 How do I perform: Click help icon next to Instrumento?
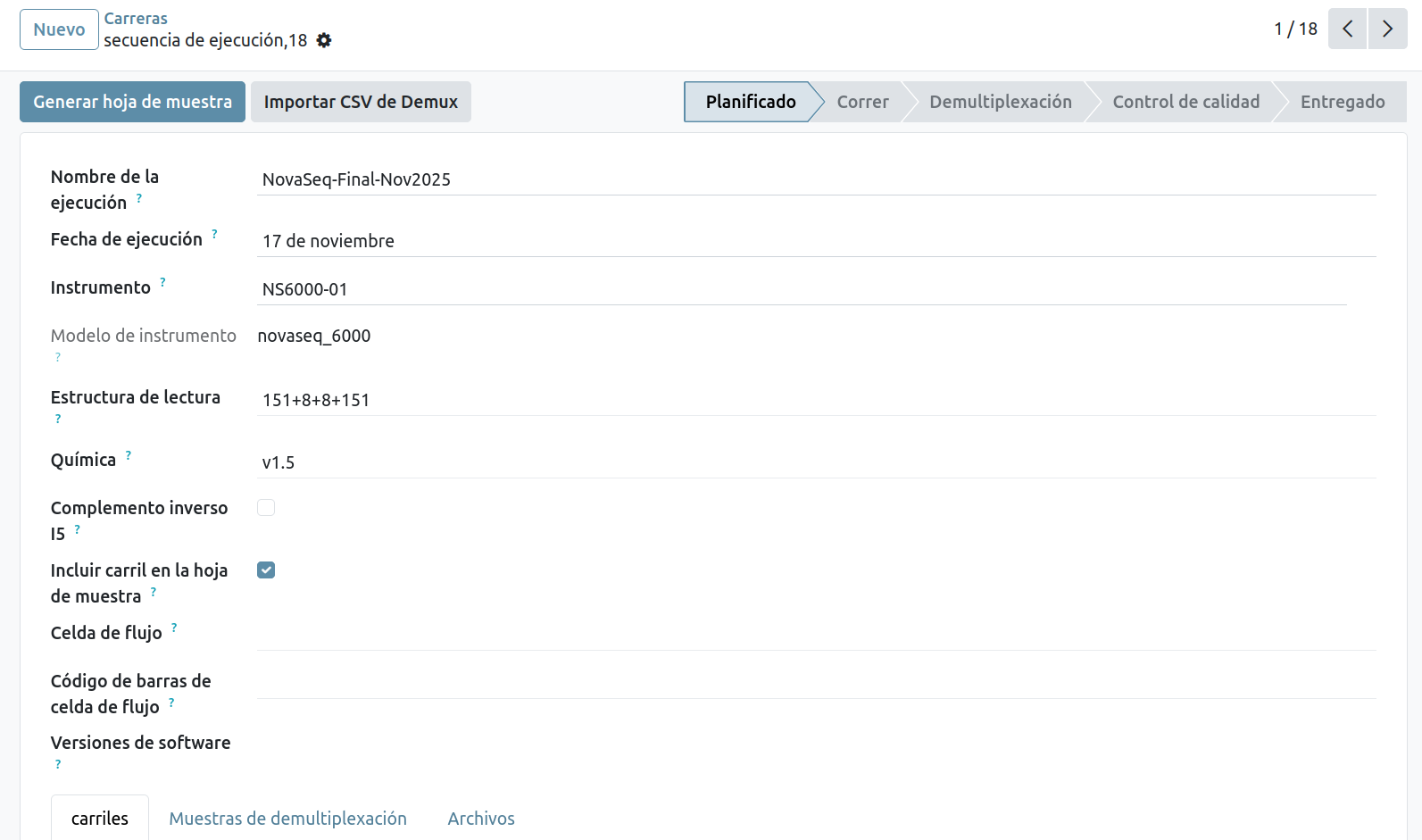pyautogui.click(x=162, y=283)
